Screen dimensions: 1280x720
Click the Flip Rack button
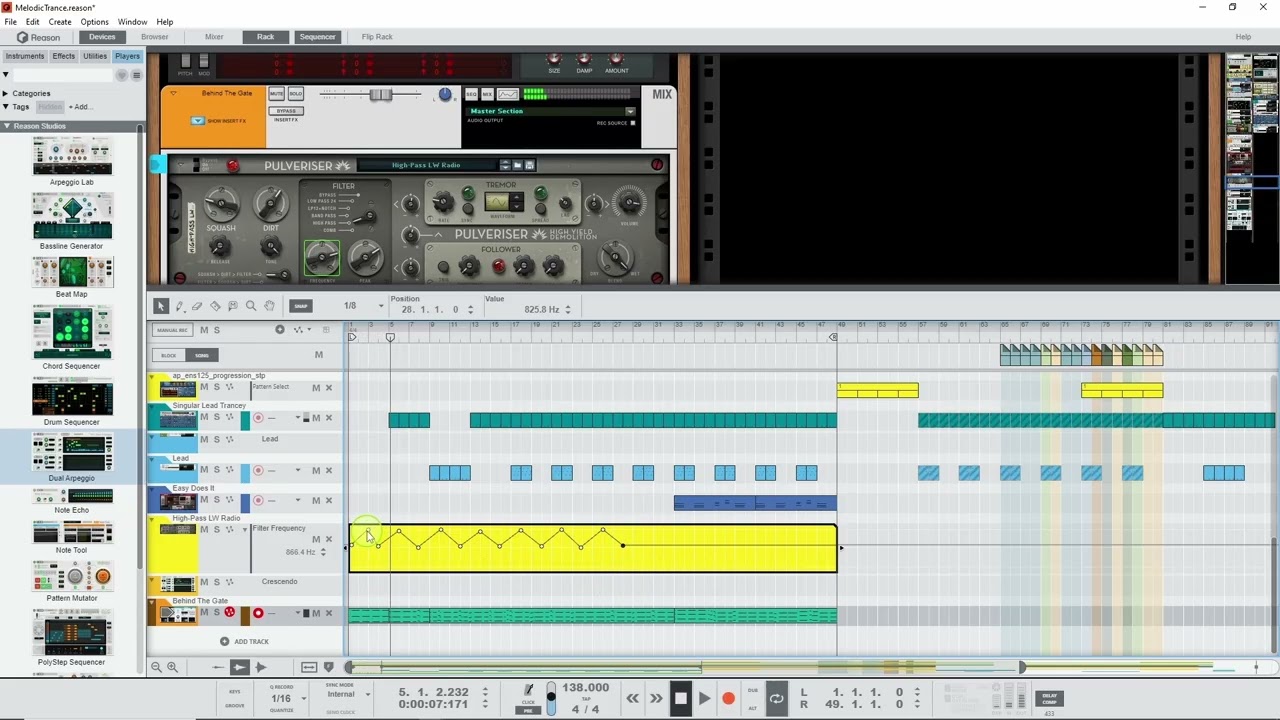(377, 37)
